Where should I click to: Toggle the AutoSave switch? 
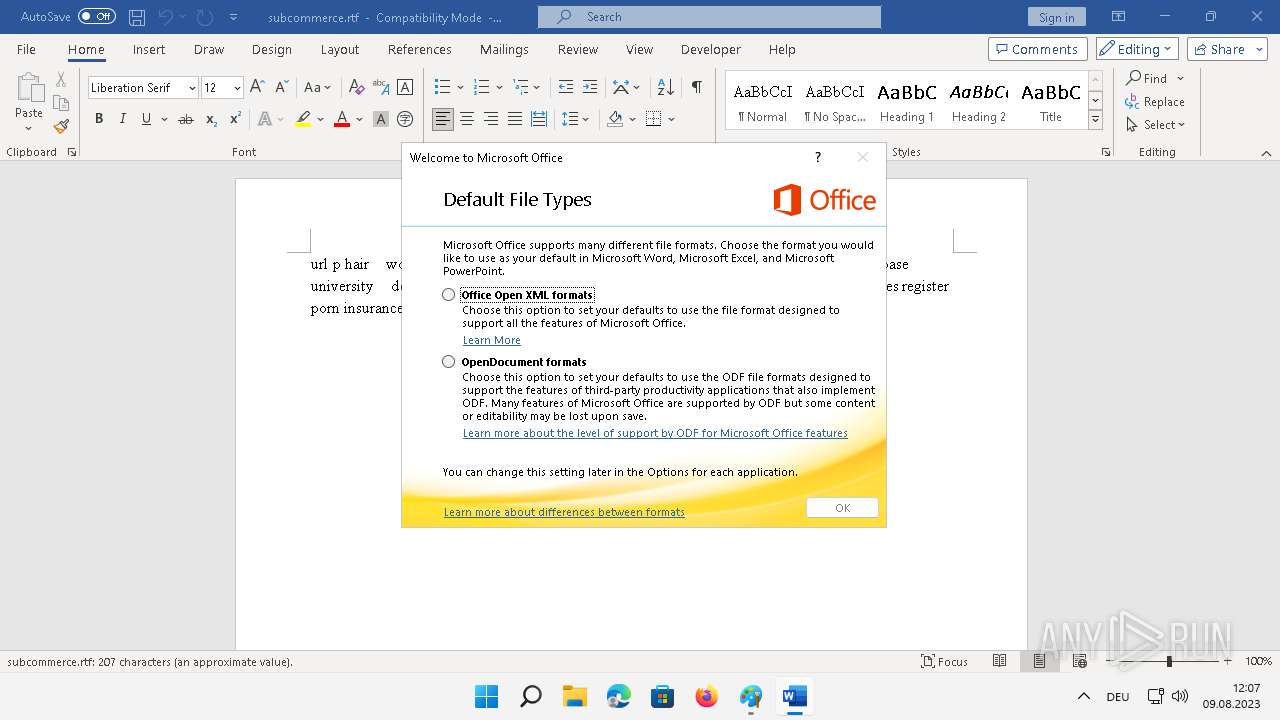(x=97, y=17)
